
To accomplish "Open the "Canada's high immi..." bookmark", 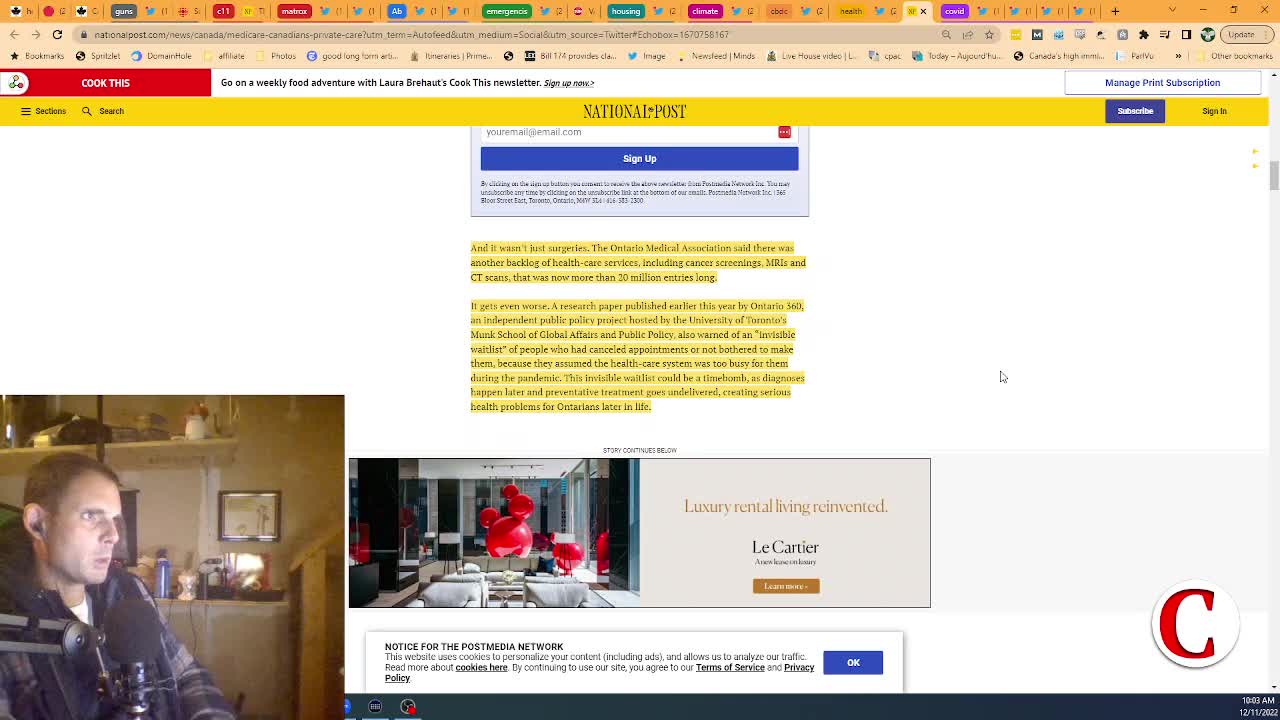I will pyautogui.click(x=1059, y=56).
